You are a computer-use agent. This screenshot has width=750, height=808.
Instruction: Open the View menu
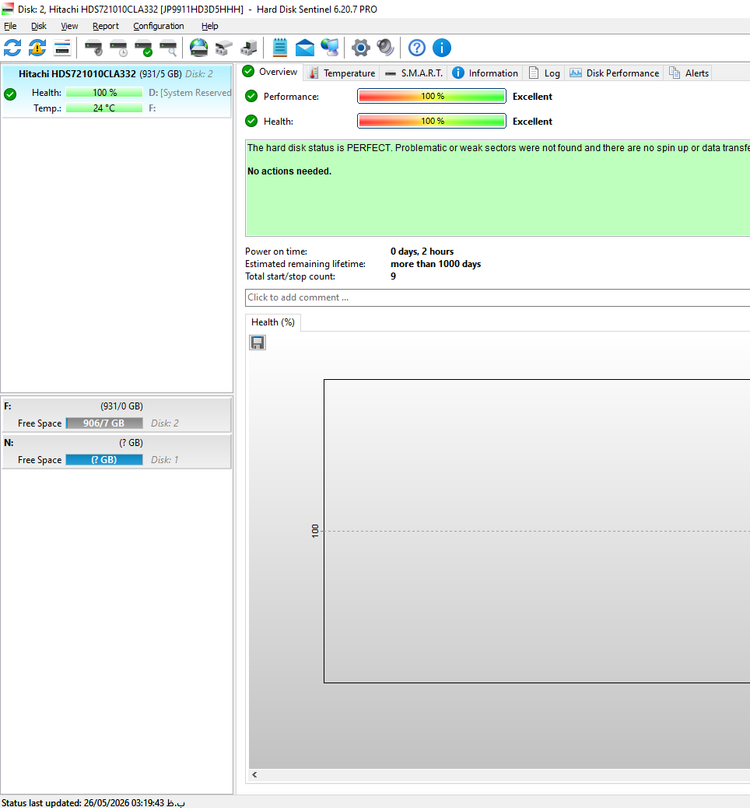click(x=69, y=26)
